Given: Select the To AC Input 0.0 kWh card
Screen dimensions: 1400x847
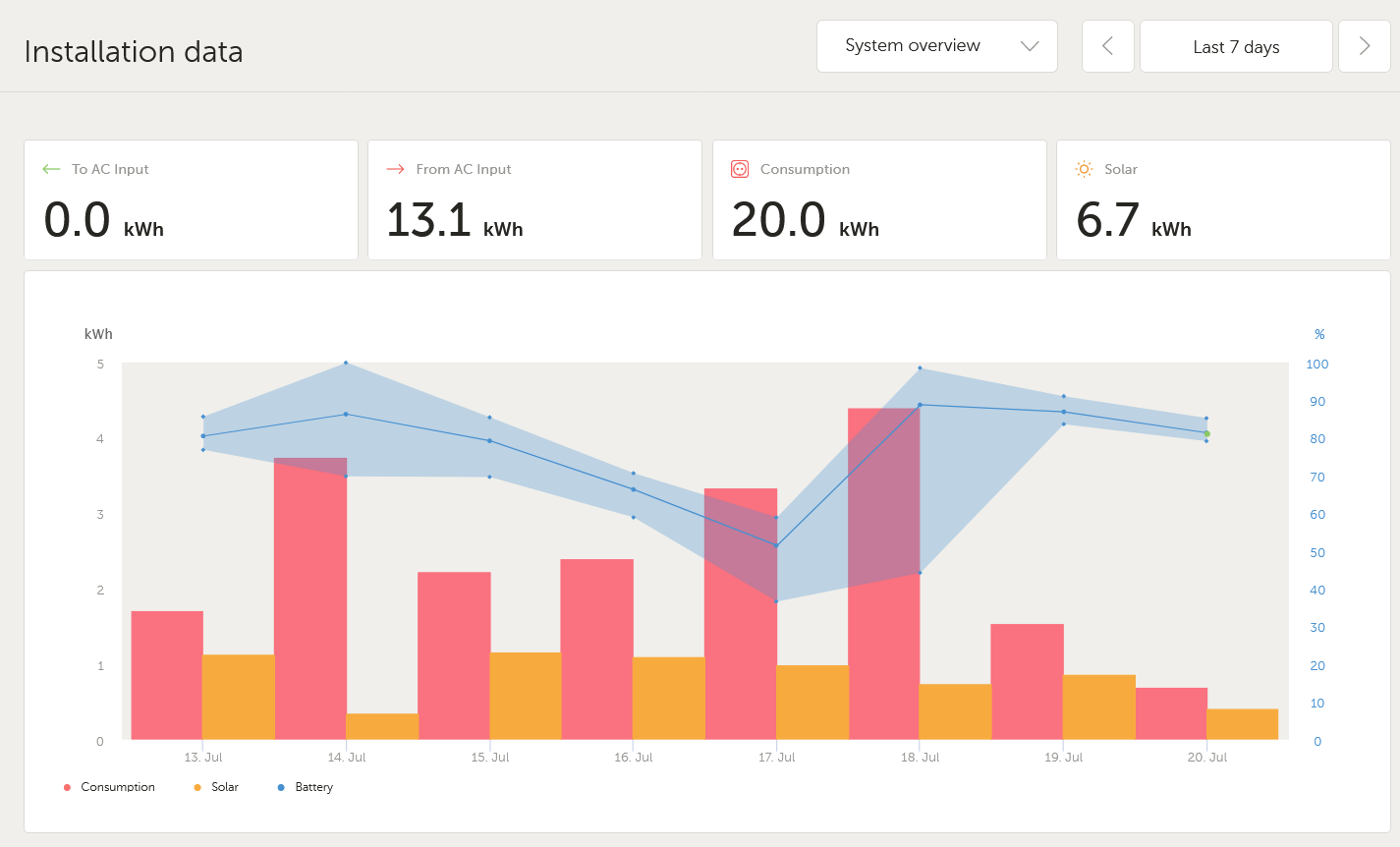Looking at the screenshot, I should pyautogui.click(x=191, y=199).
